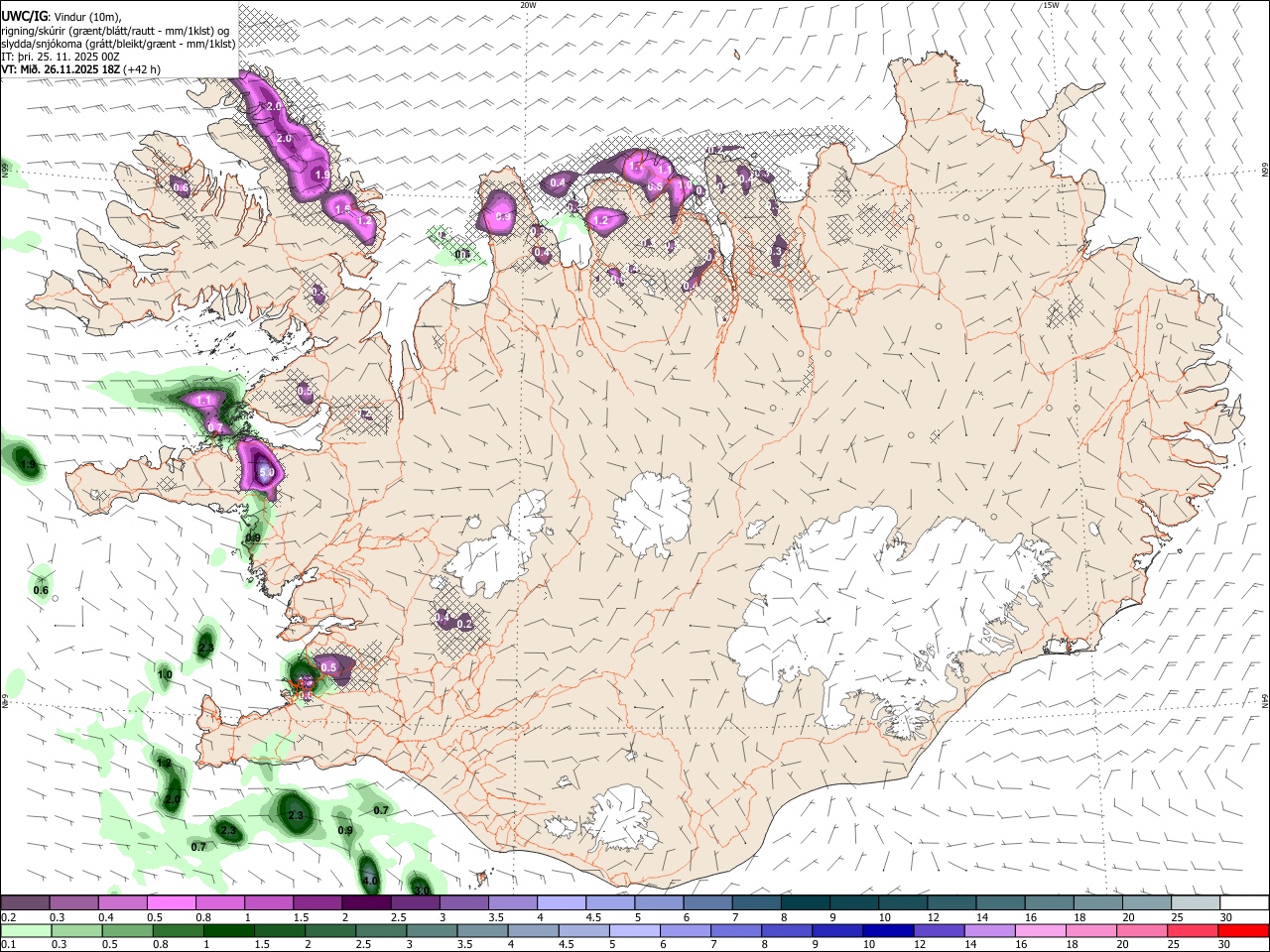Image resolution: width=1270 pixels, height=952 pixels.
Task: Pick the grey-green lower-scale swatch between 3 and 3.5
Action: [431, 930]
